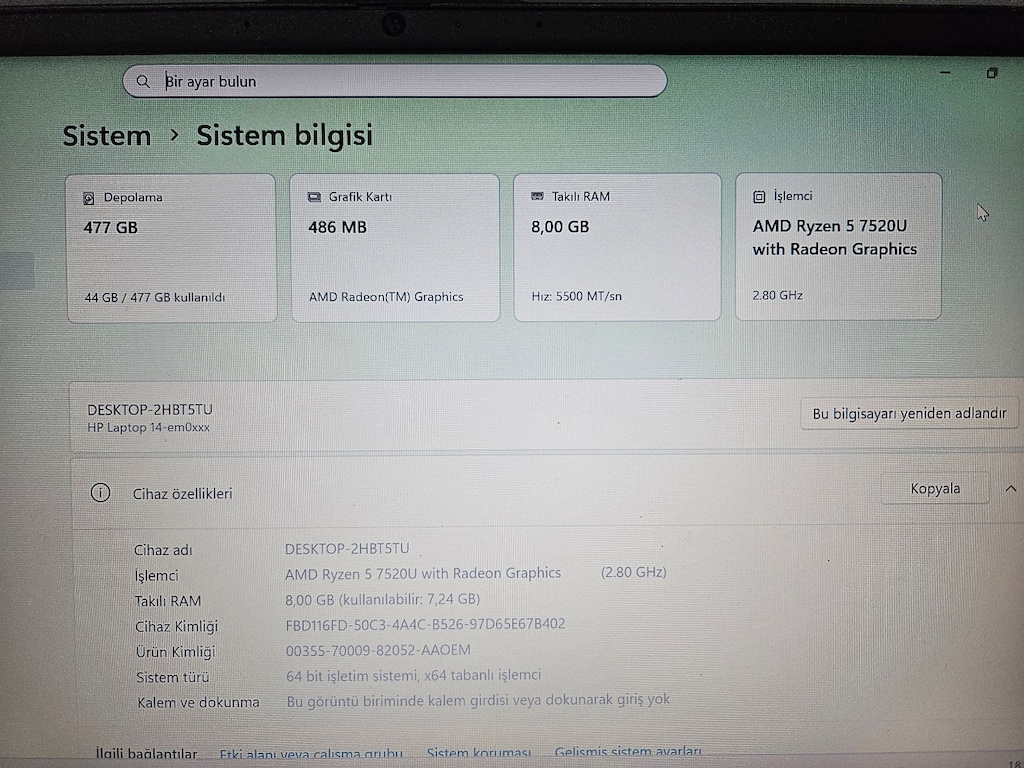Click the 'Sistem bilgisi' page title

tap(285, 135)
